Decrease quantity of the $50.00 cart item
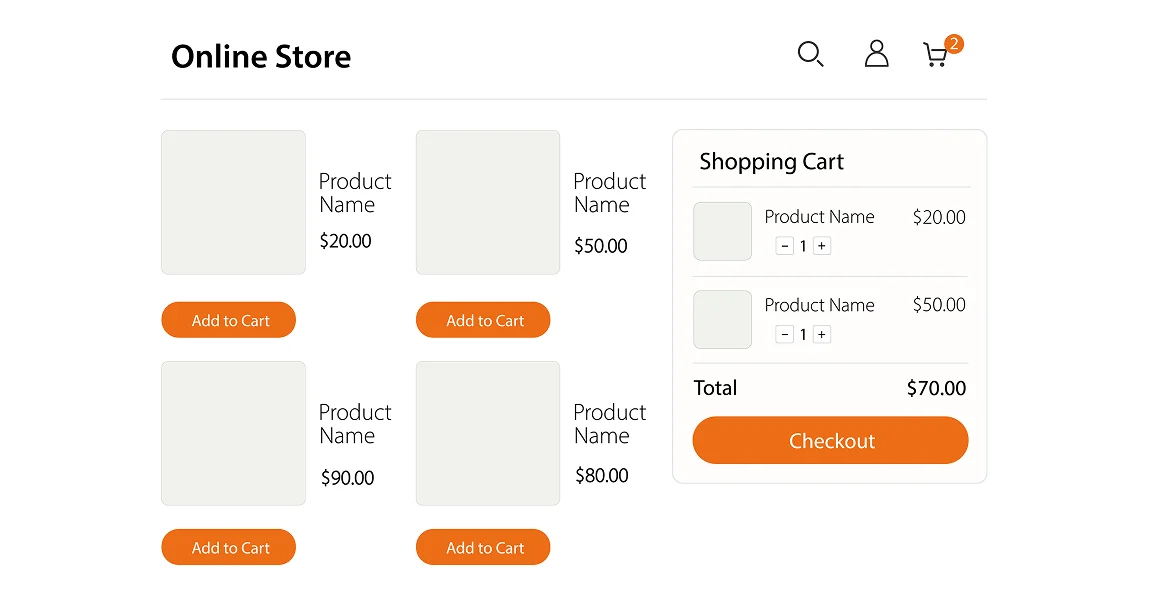1152x600 pixels. point(784,333)
